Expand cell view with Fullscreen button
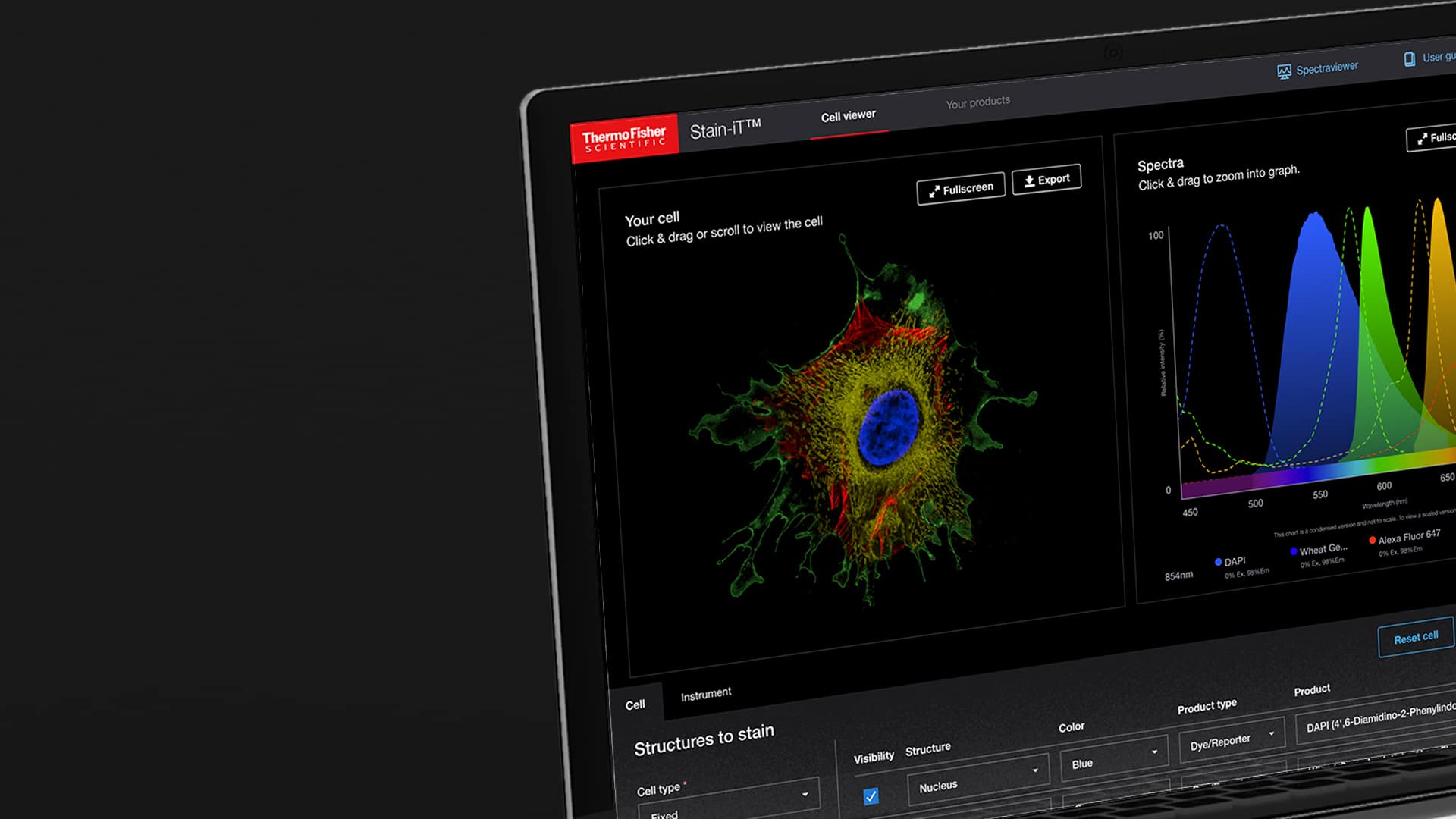 pyautogui.click(x=961, y=189)
